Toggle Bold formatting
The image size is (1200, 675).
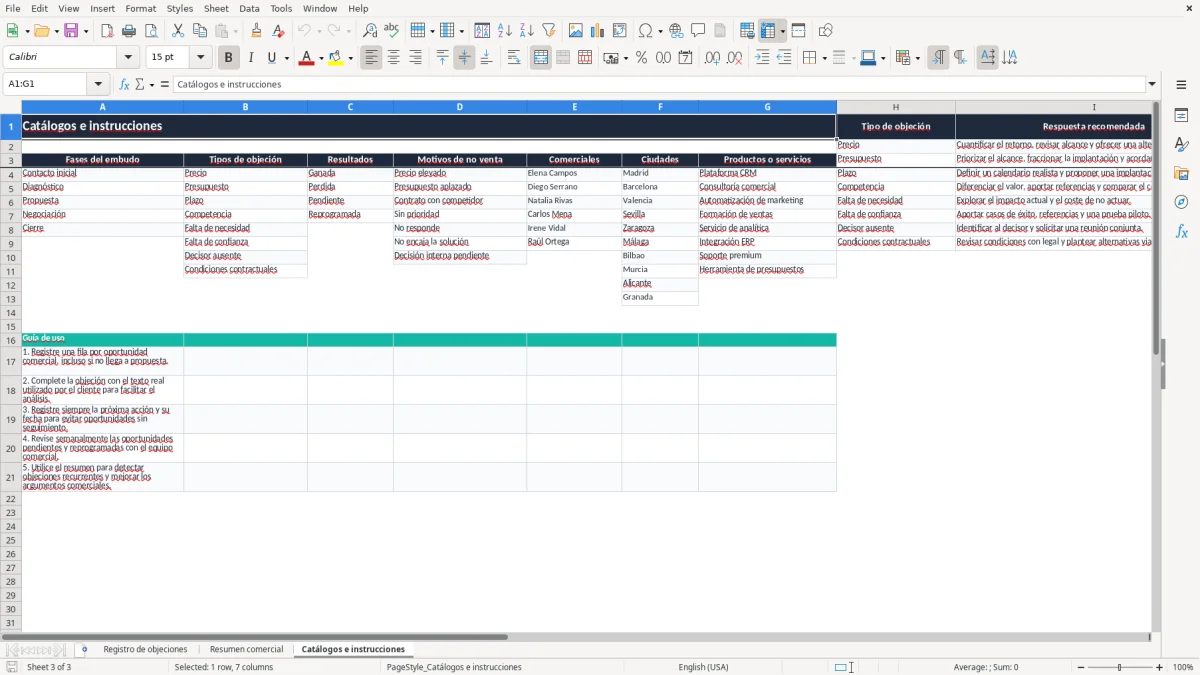[229, 58]
